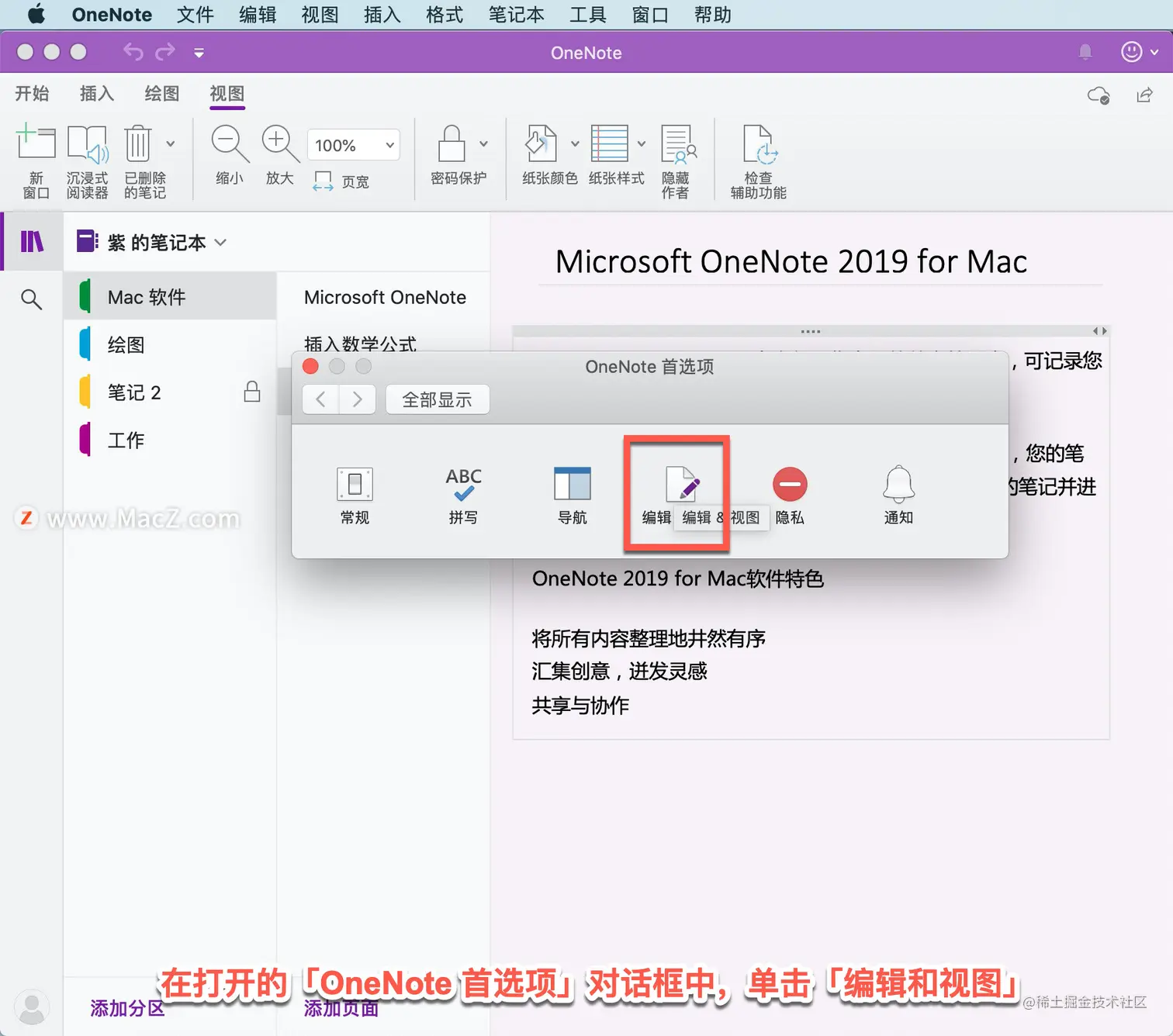Screen dimensions: 1173x1036
Task: Open the account avatar at bottom left
Action: (32, 1007)
